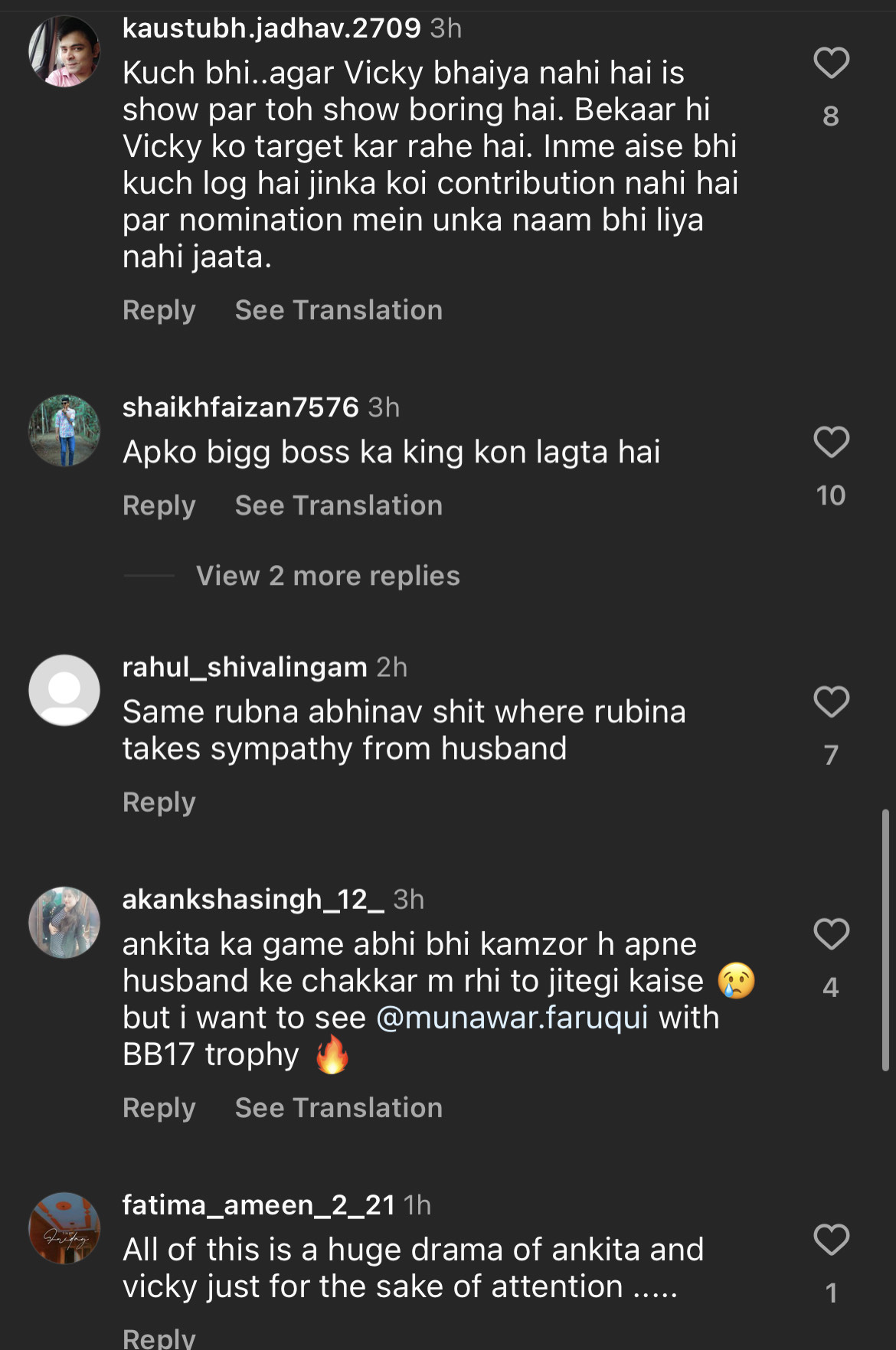Click the comments scrollbar handle

pyautogui.click(x=885, y=939)
